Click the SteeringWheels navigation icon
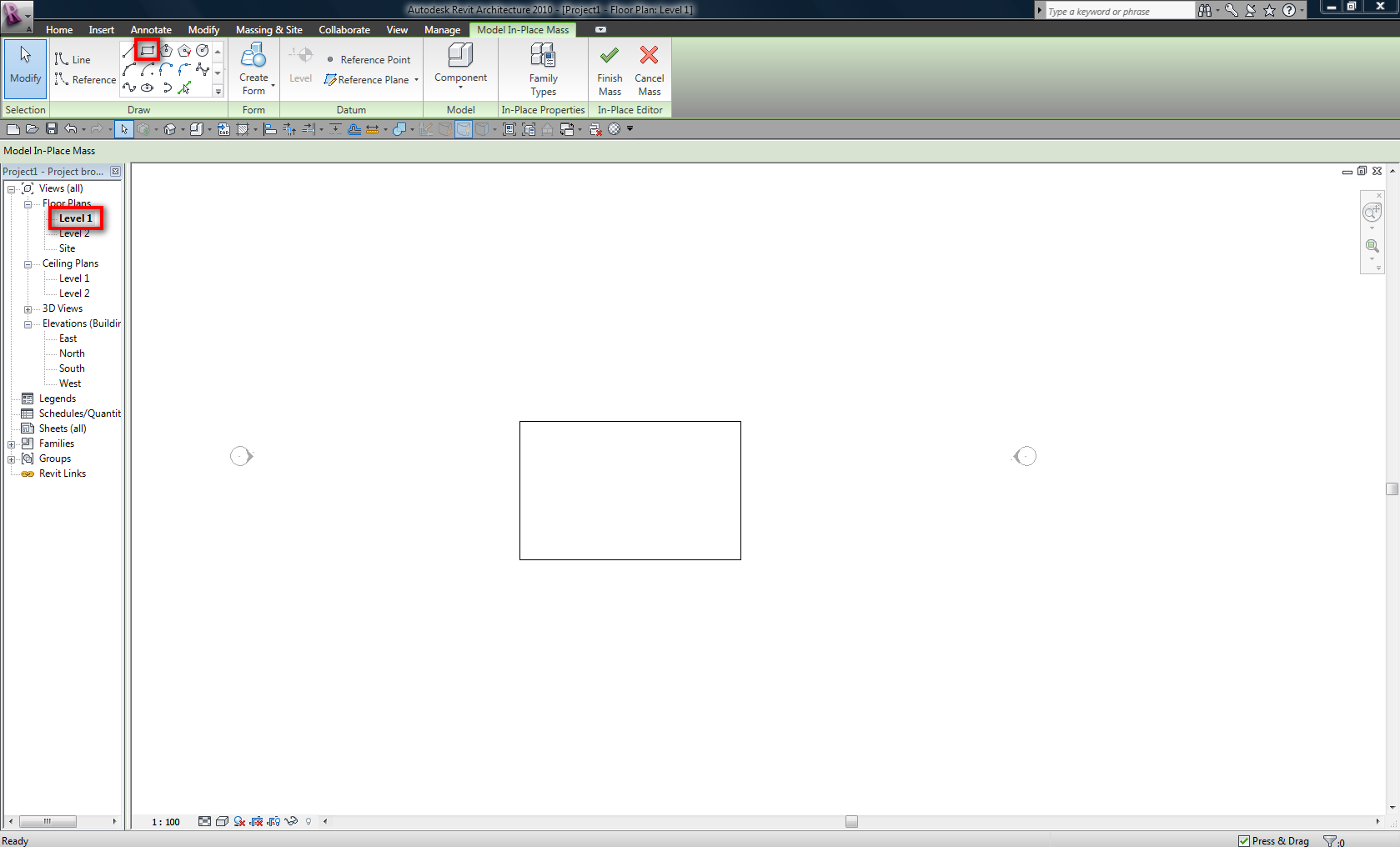The width and height of the screenshot is (1400, 847). pos(1372,213)
